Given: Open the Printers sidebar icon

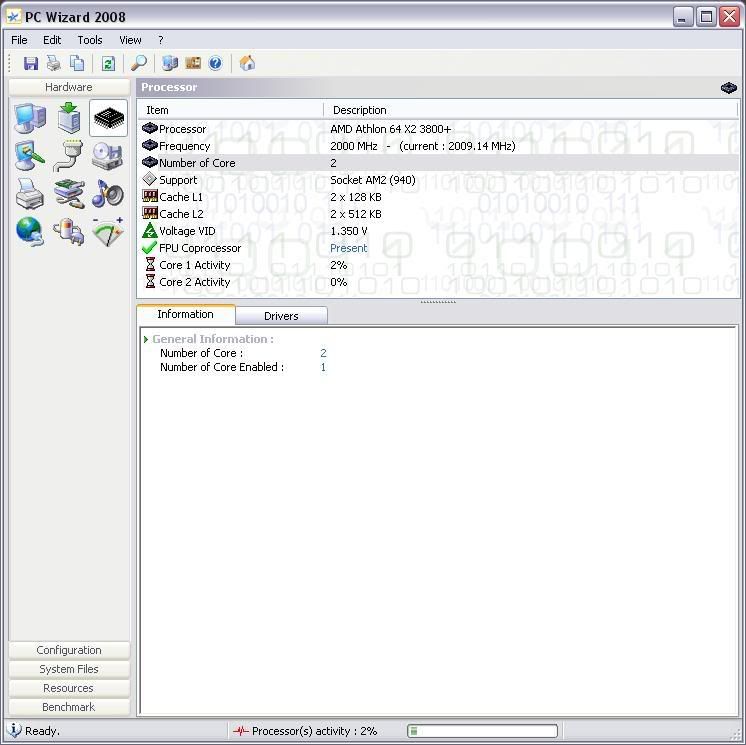Looking at the screenshot, I should 30,194.
